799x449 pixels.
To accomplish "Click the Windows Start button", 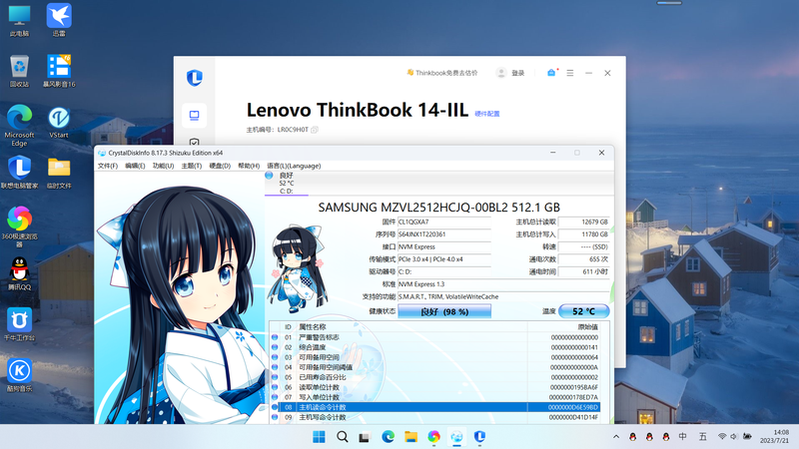I will click(x=319, y=437).
